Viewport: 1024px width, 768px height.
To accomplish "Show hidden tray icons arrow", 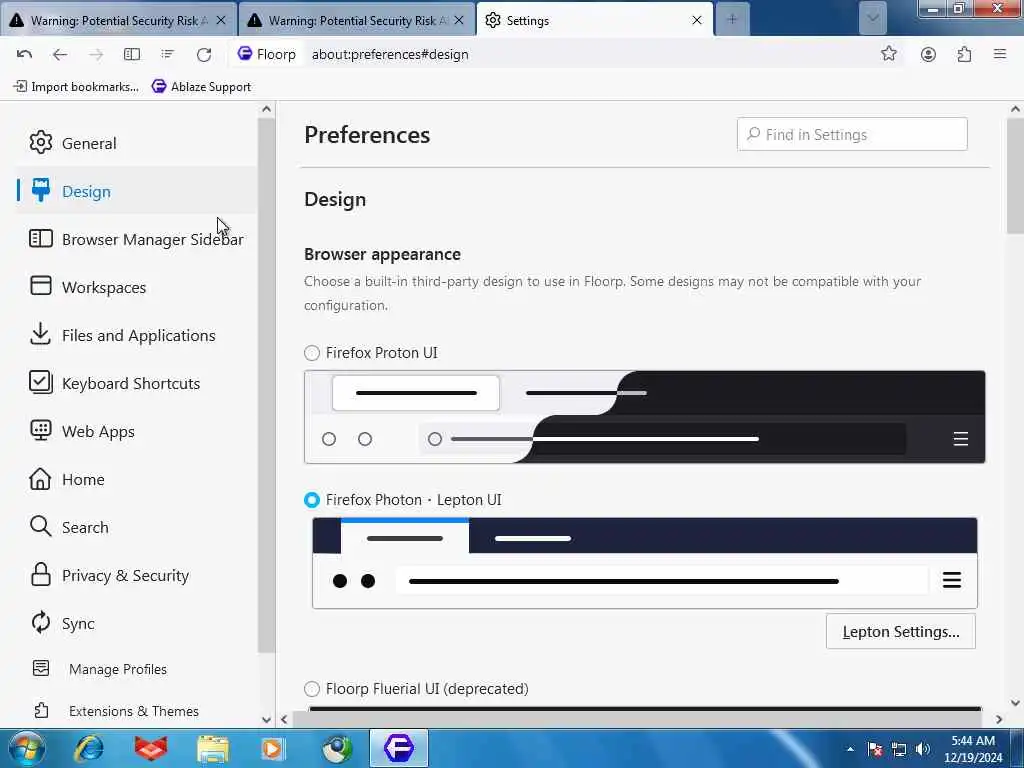I will (850, 749).
